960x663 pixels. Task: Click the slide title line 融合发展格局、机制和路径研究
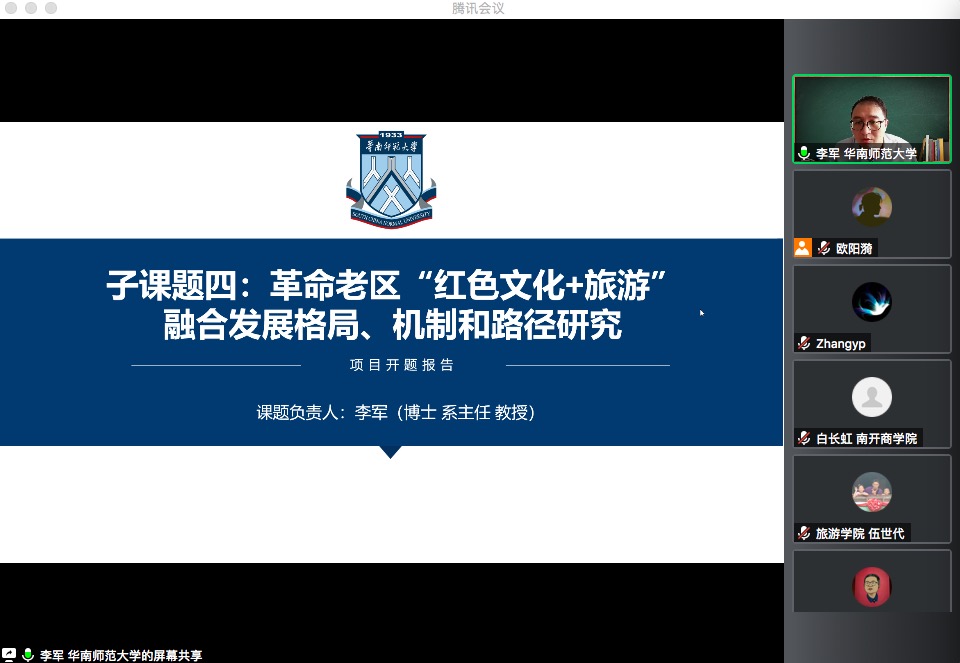(x=392, y=324)
